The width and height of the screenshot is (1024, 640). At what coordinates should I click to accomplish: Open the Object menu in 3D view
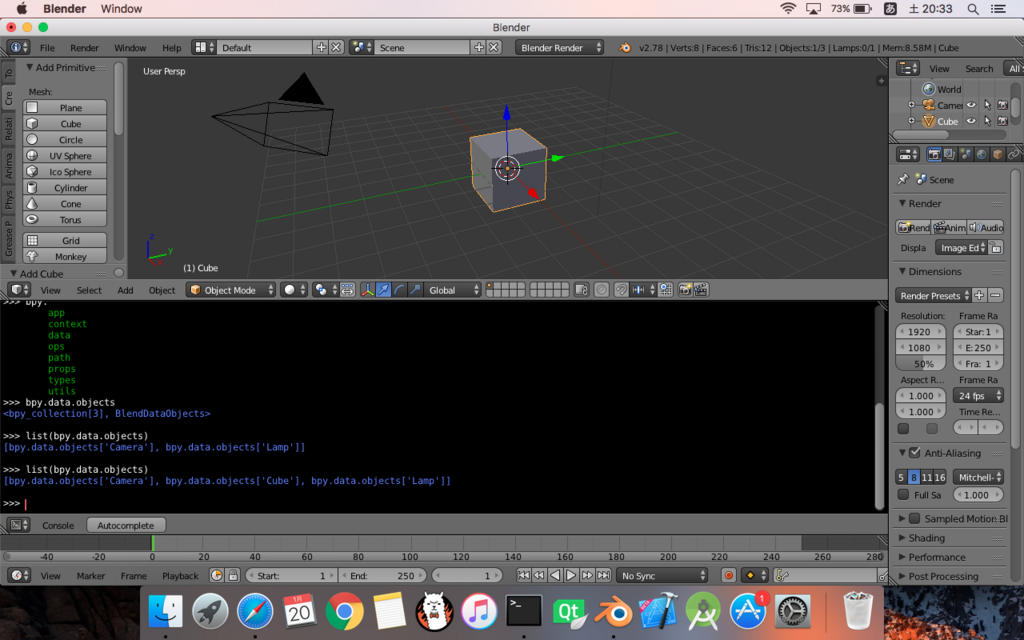click(162, 290)
